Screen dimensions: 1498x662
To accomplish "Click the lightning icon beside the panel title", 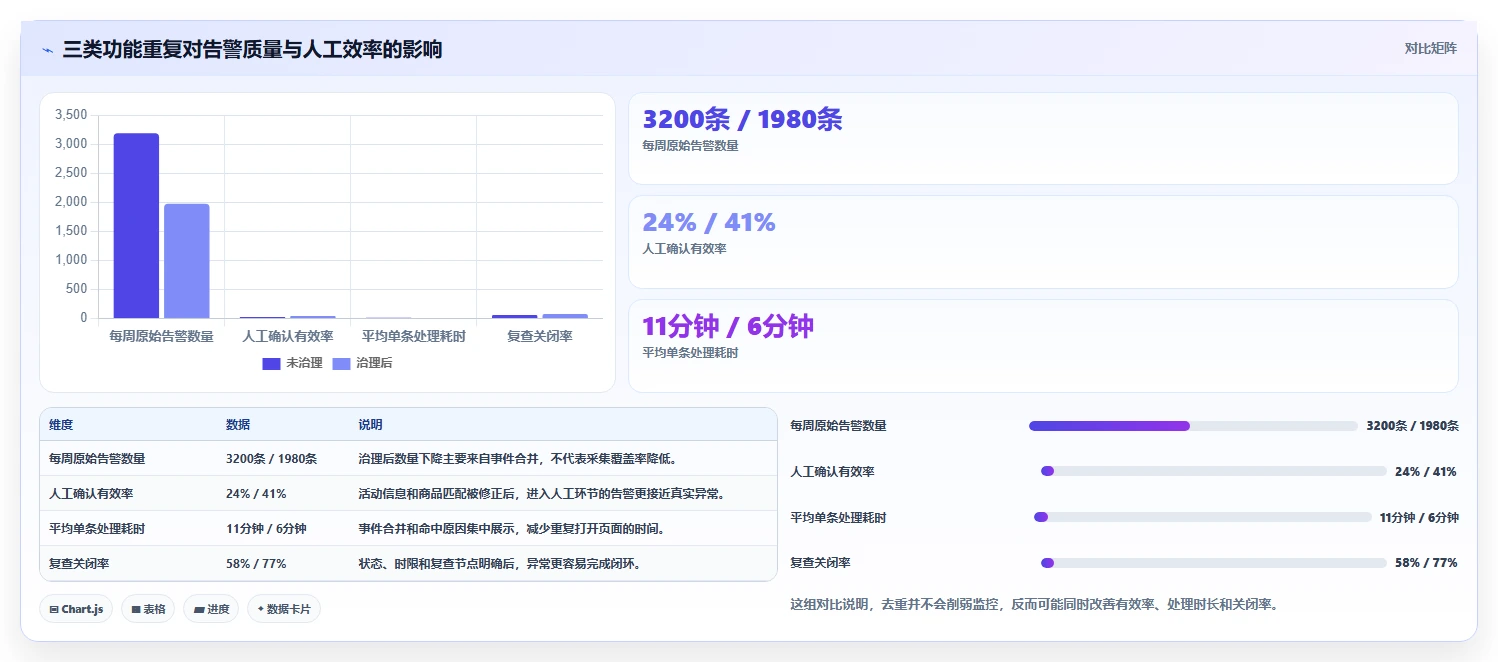I will coord(47,50).
